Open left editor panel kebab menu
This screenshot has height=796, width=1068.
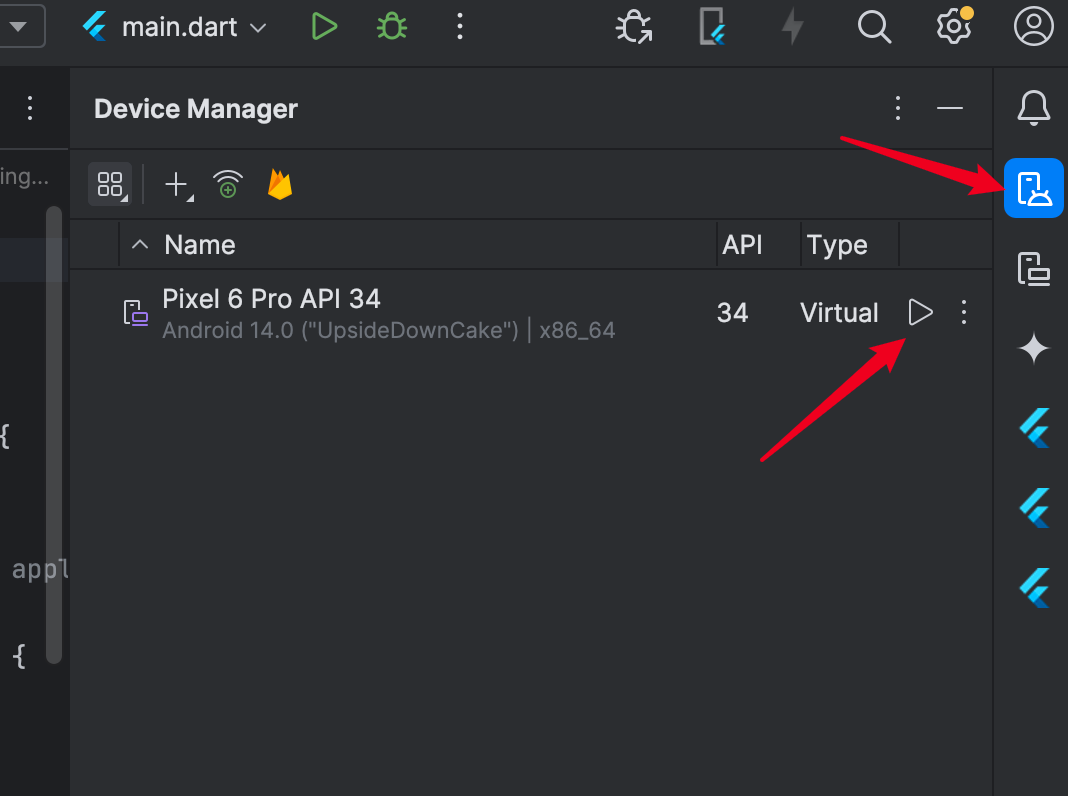click(30, 108)
